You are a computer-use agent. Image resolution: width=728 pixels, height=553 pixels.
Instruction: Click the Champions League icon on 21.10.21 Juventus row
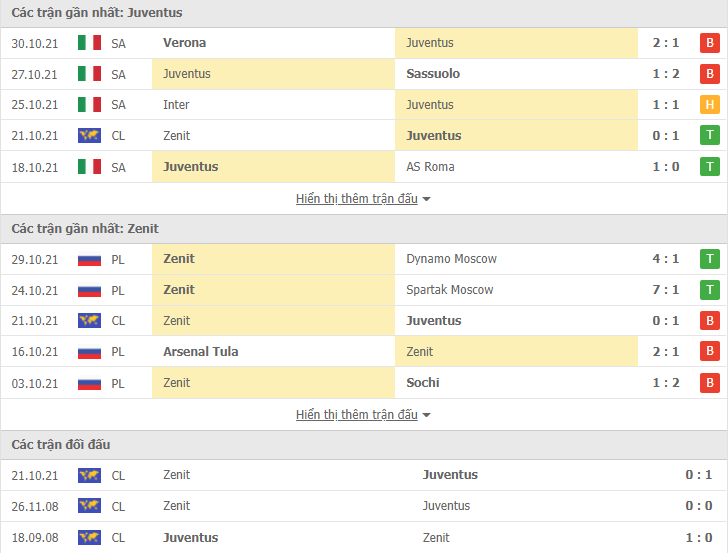pos(89,136)
